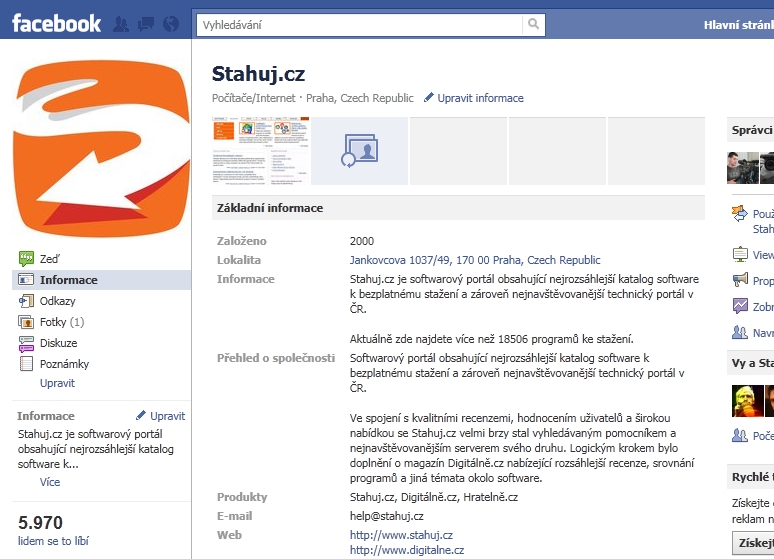This screenshot has height=559, width=774.
Task: Open Poznámky in the sidebar
Action: pos(64,364)
